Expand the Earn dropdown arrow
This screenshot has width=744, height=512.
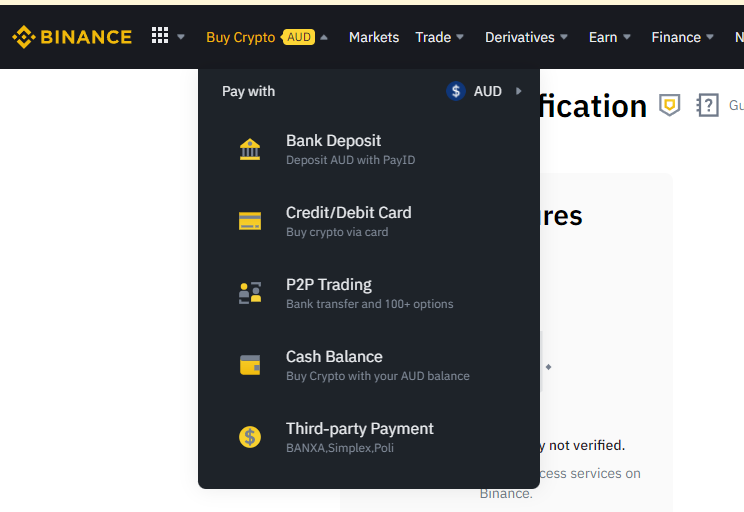[x=627, y=37]
